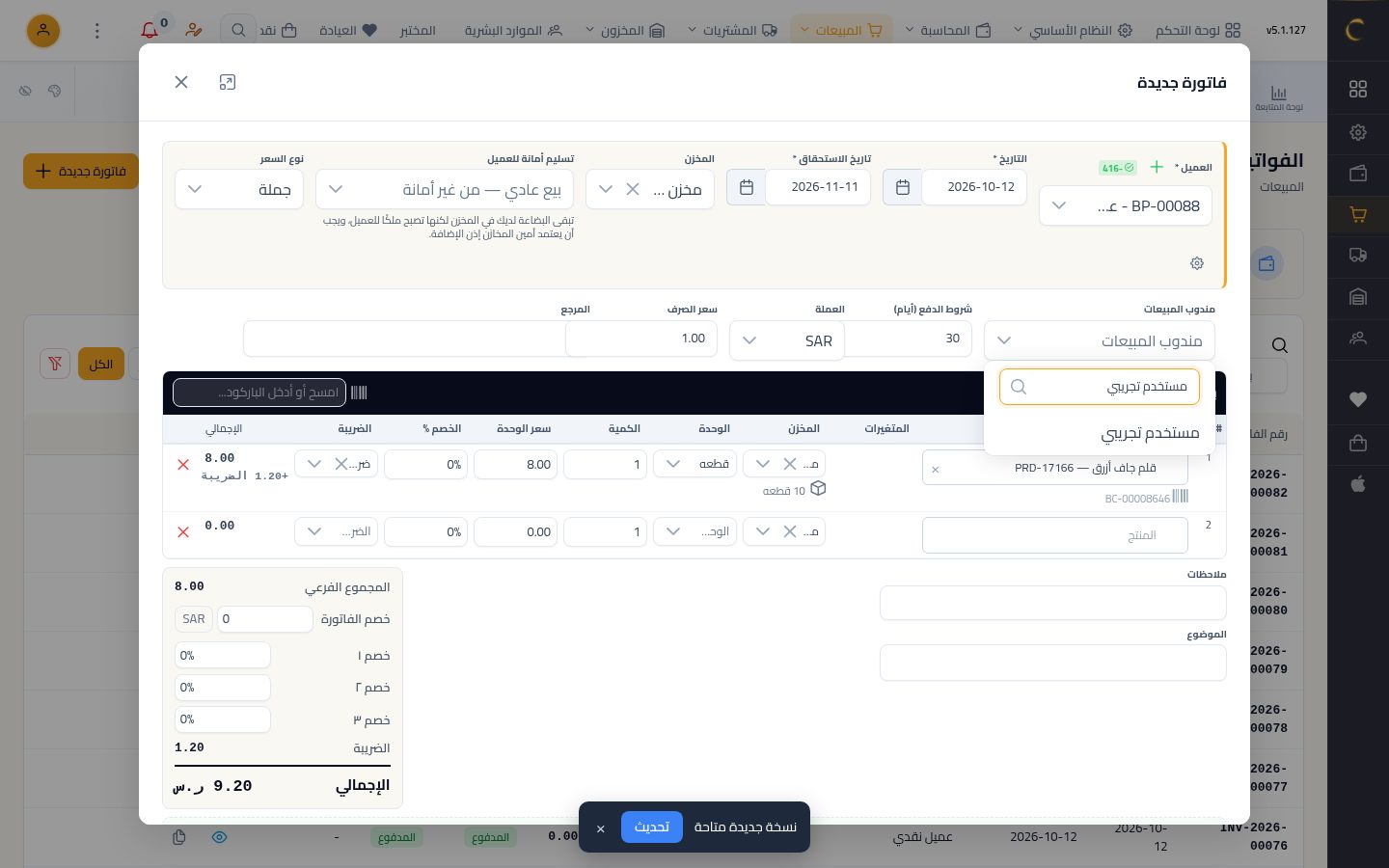Clear the tax selection in the first item row
Viewport: 1389px width, 868px height.
tap(340, 464)
